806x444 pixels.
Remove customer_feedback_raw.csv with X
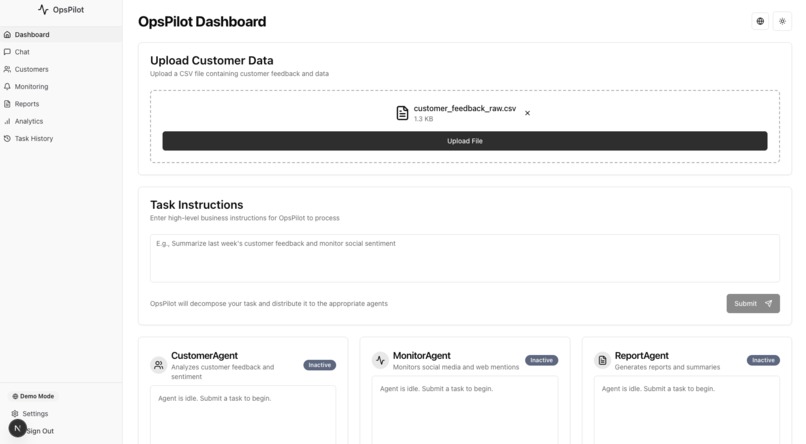click(527, 113)
